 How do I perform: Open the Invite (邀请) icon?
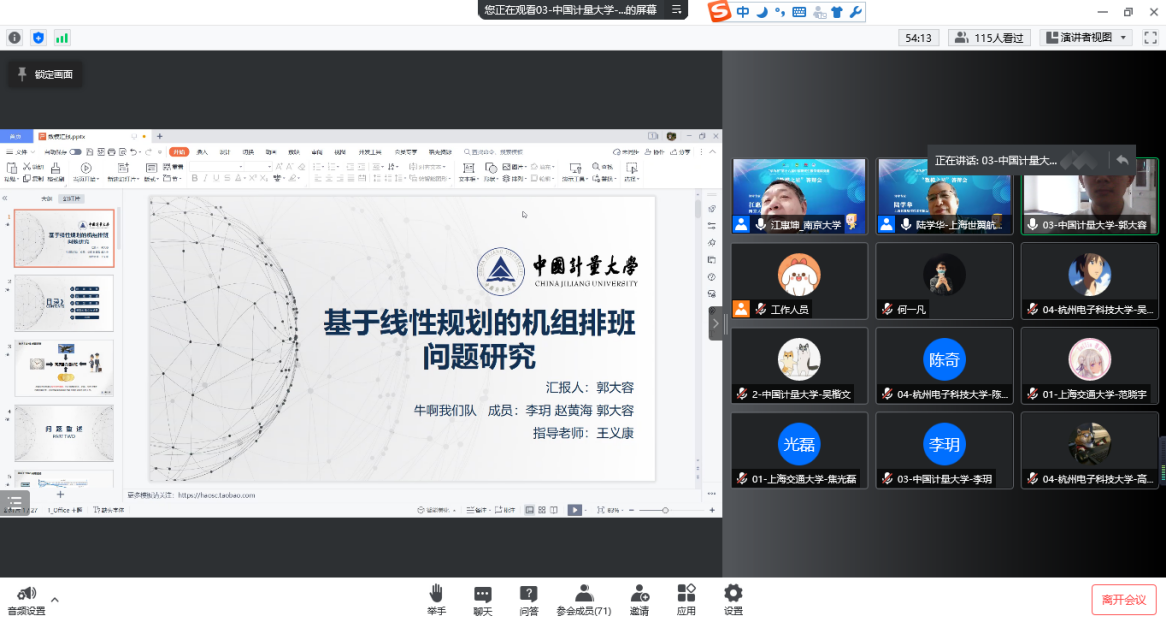tap(639, 598)
